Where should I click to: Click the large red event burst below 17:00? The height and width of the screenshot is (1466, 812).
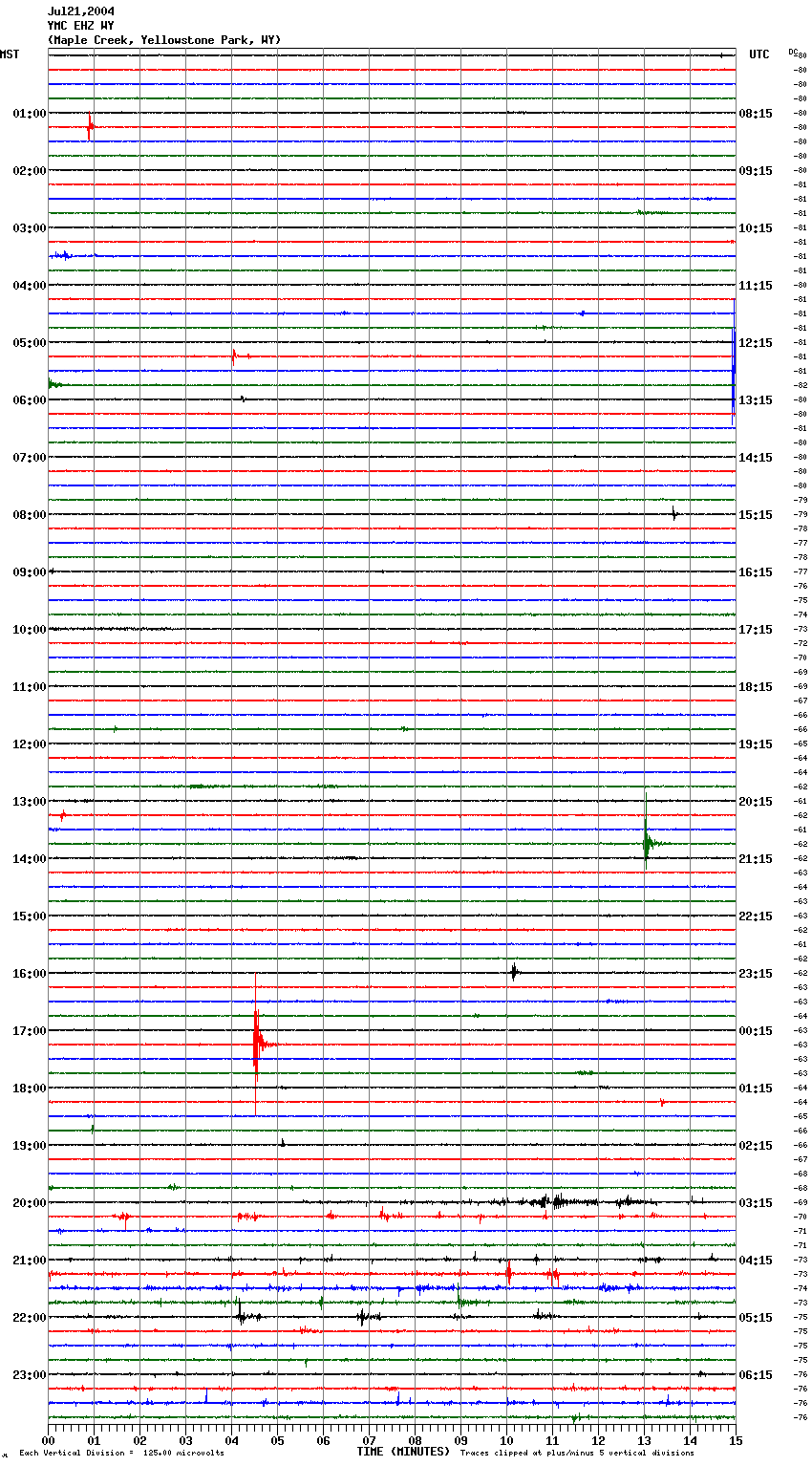[256, 1044]
